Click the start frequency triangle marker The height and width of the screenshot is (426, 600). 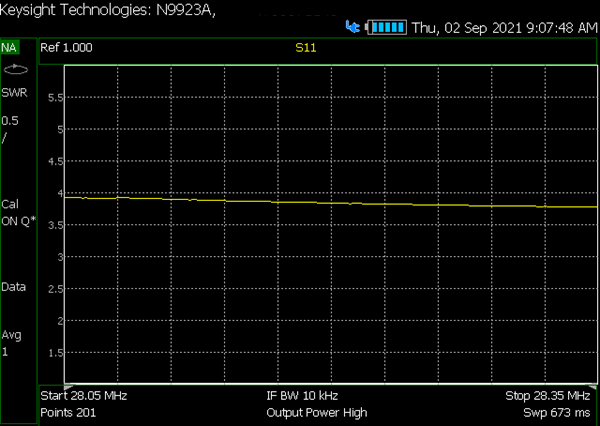68,387
